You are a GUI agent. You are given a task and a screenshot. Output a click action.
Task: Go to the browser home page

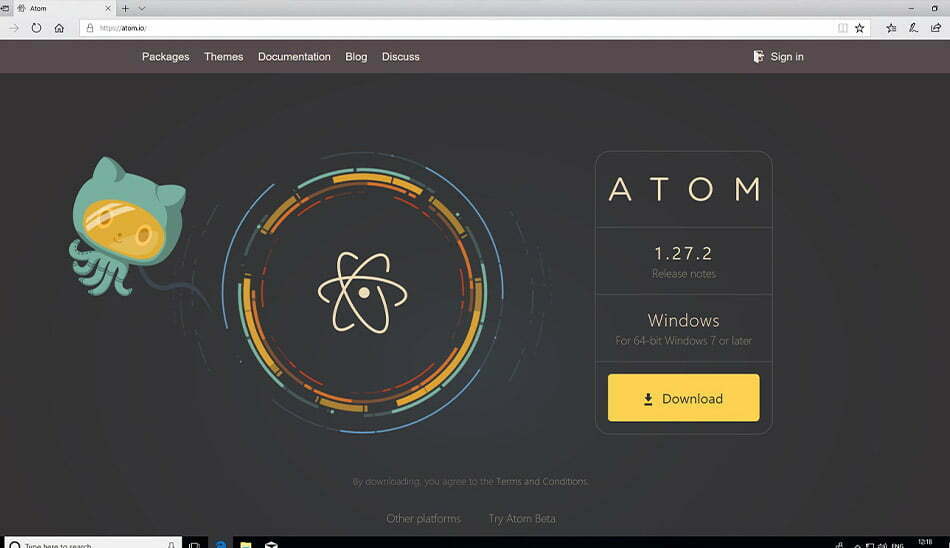point(59,28)
